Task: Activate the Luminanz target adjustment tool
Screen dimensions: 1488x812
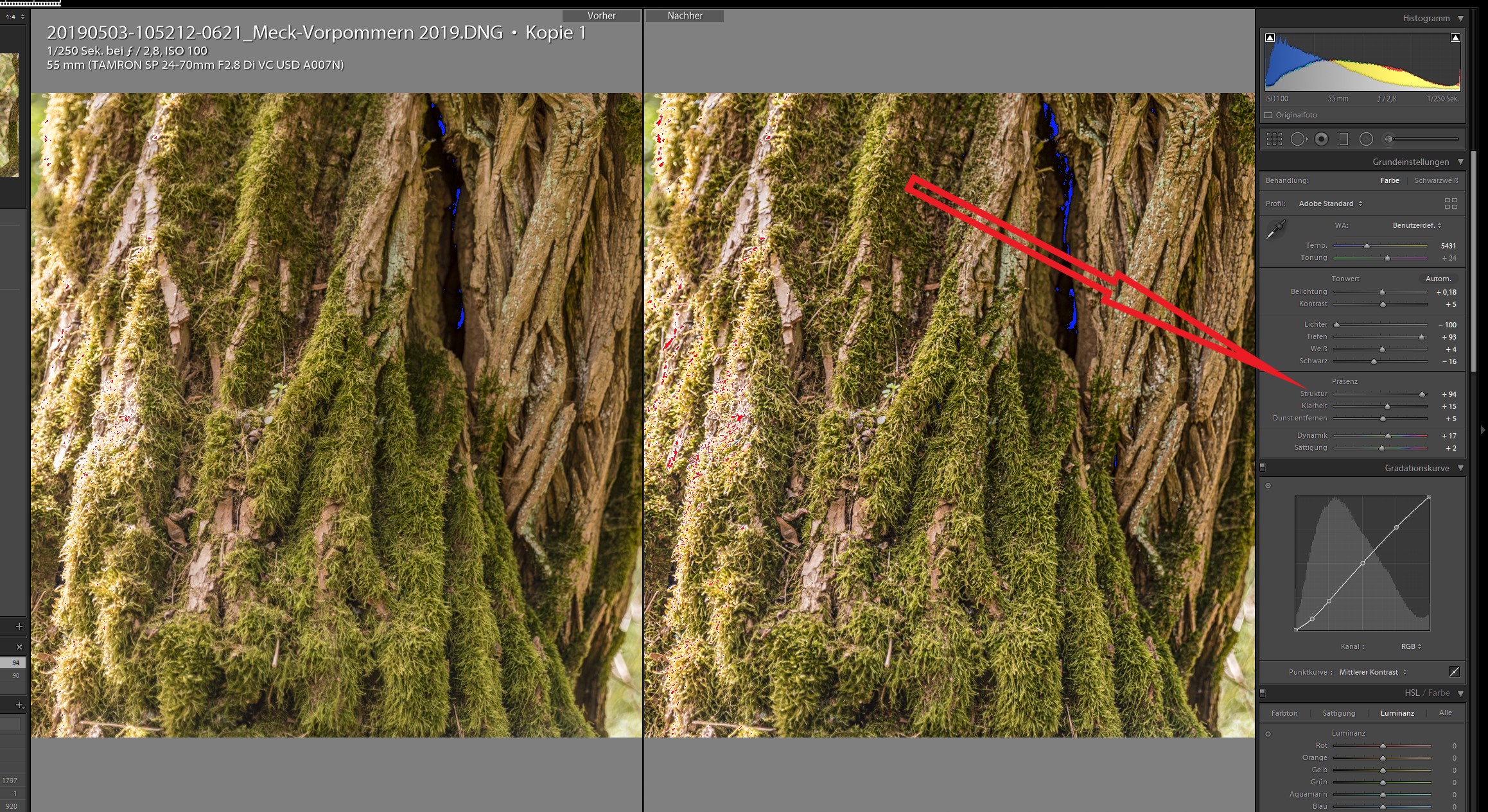Action: coord(1268,734)
